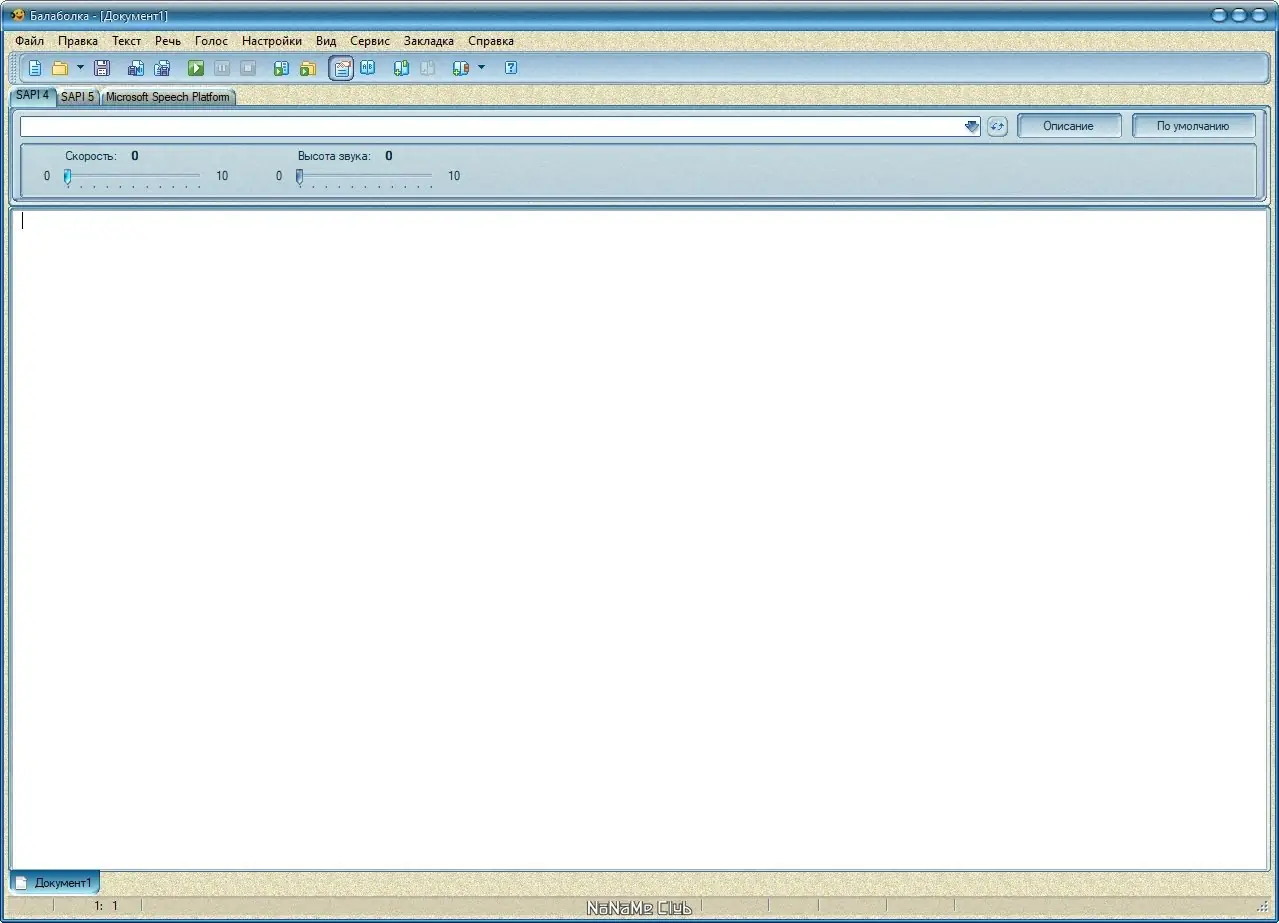This screenshot has width=1279, height=923.
Task: Open the Сервис menu
Action: [x=370, y=41]
